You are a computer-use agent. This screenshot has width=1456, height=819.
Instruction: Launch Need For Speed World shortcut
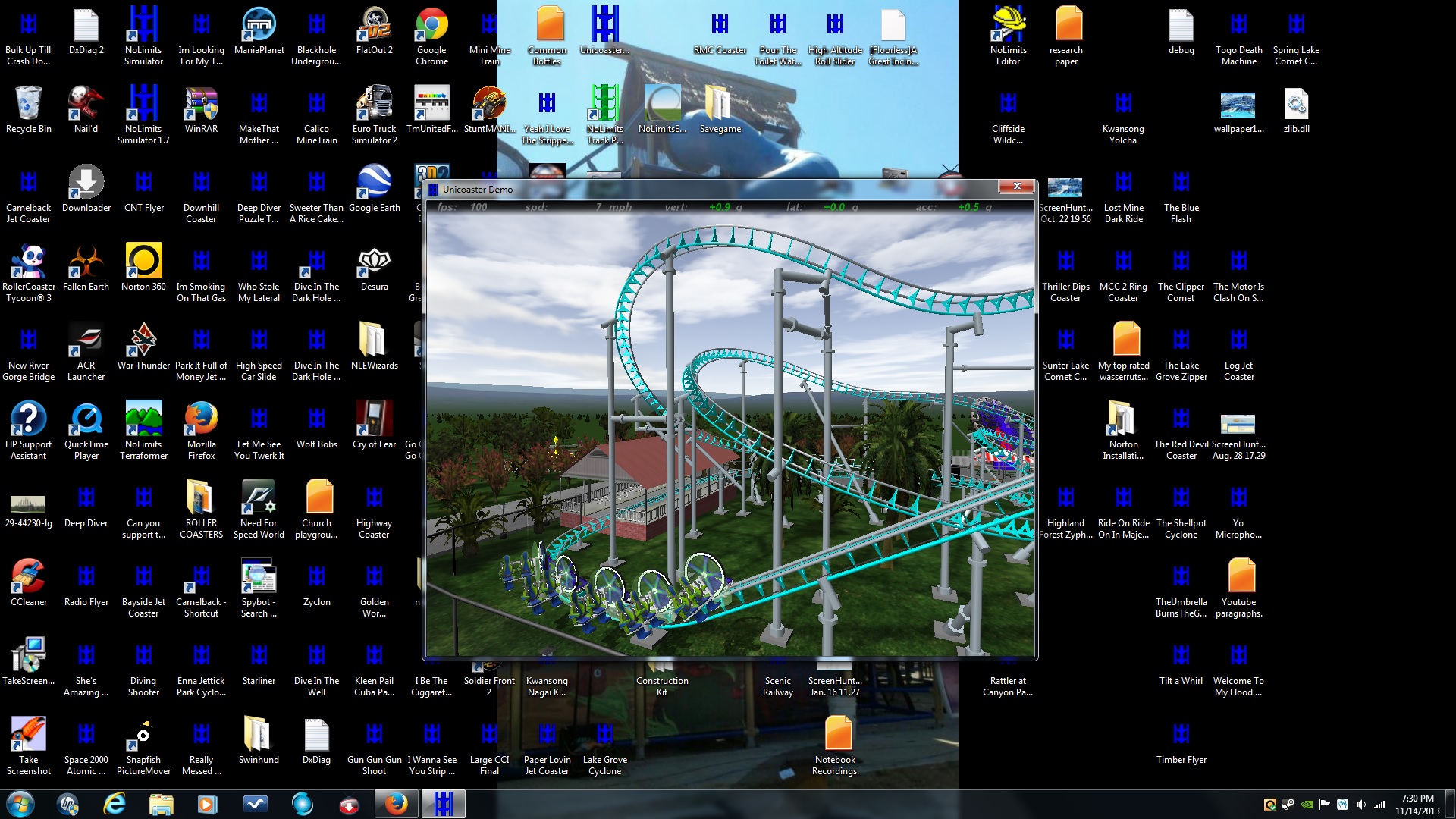pos(259,509)
